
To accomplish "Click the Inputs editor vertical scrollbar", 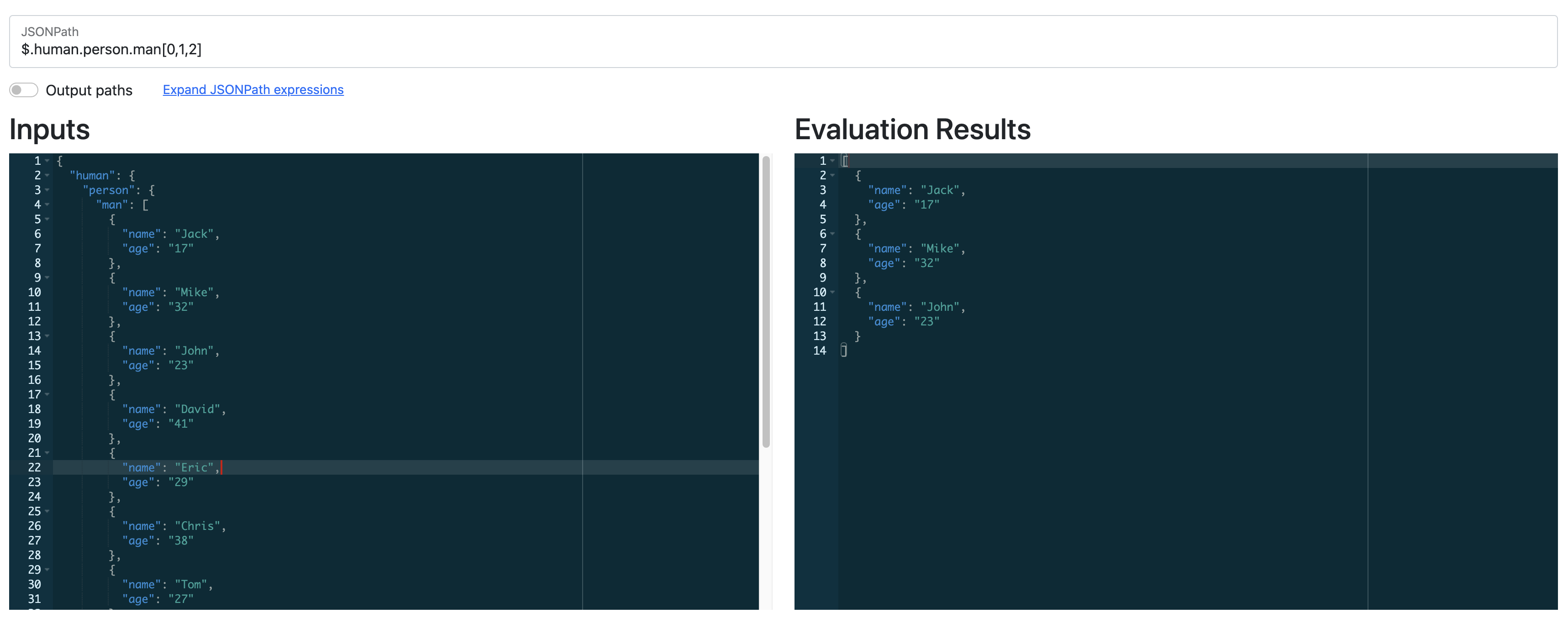I will (766, 302).
